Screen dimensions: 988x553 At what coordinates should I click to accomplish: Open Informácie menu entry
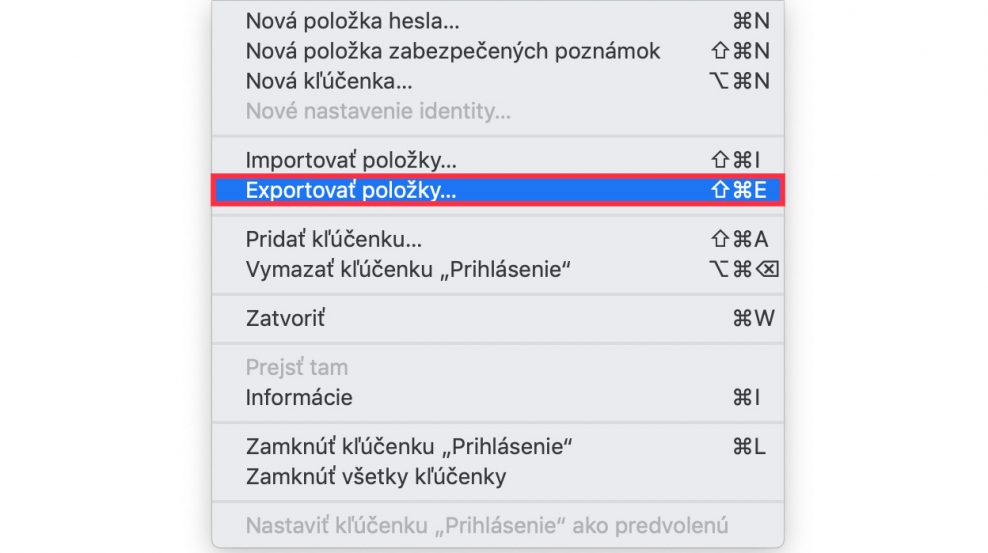(498, 397)
